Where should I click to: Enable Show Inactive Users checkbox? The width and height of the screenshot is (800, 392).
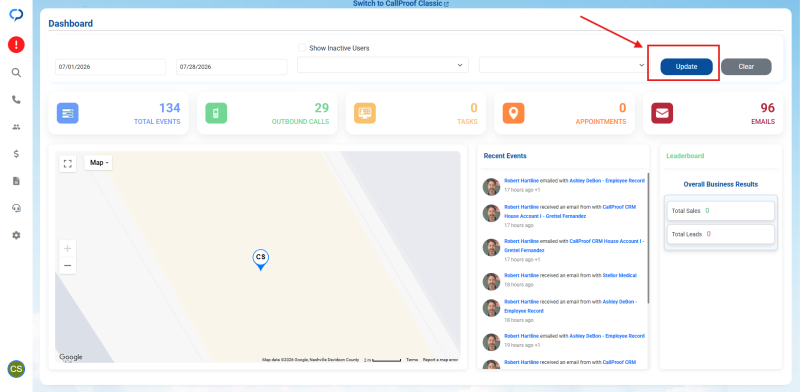click(302, 48)
